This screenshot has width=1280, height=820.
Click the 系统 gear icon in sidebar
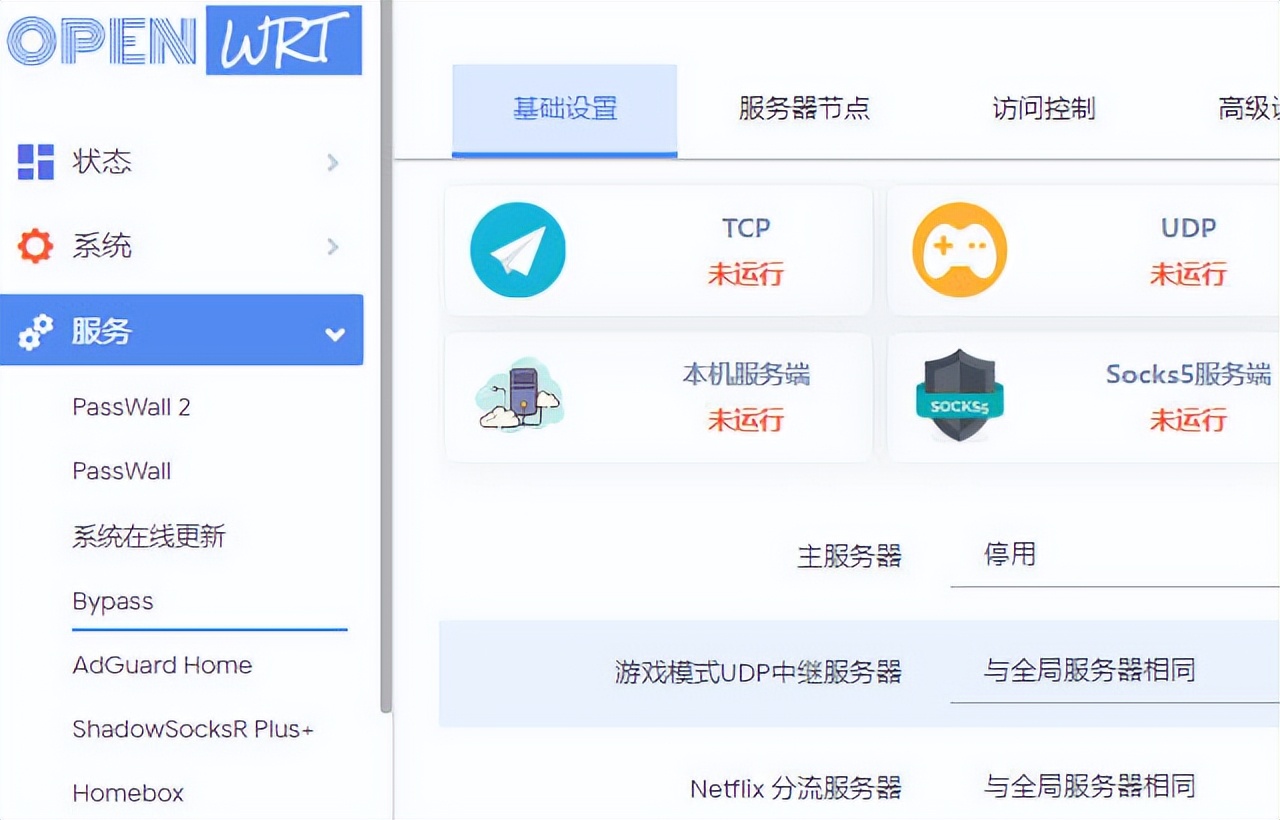coord(33,246)
